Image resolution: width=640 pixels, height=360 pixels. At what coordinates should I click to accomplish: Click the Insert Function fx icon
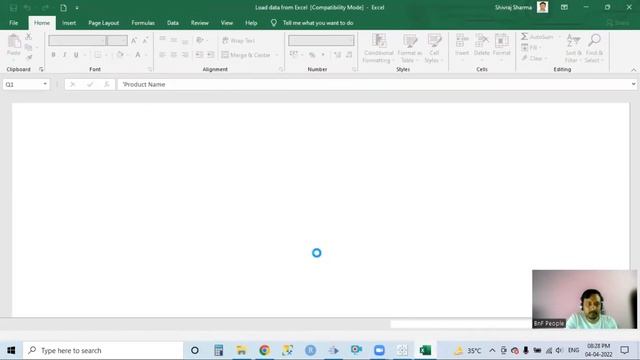pos(107,84)
